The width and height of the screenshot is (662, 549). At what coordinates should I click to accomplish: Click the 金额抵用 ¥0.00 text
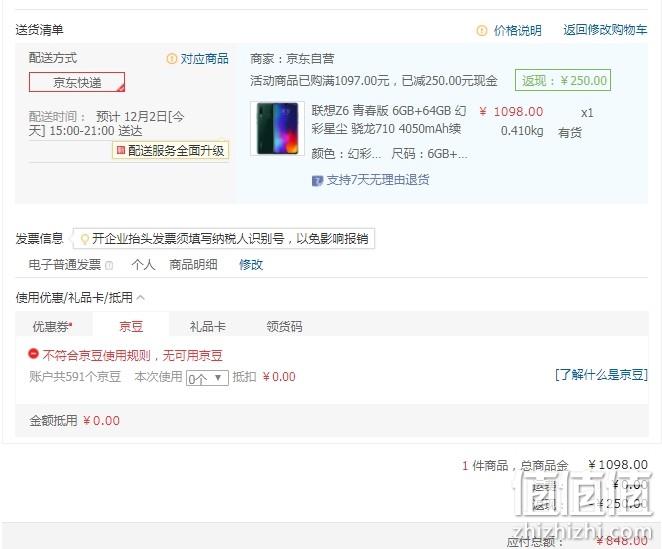(74, 421)
